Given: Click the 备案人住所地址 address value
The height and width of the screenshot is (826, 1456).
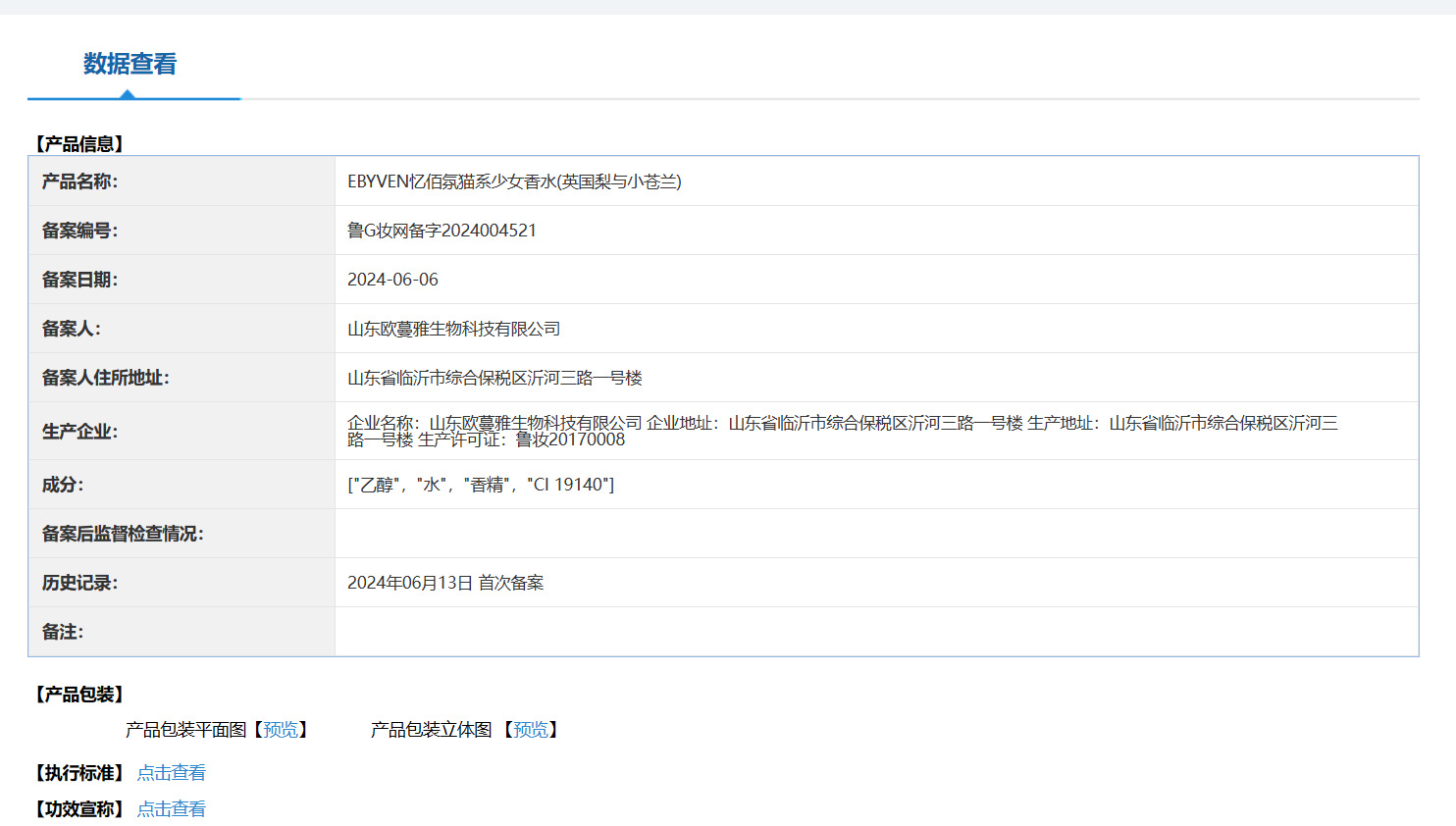Looking at the screenshot, I should 494,378.
